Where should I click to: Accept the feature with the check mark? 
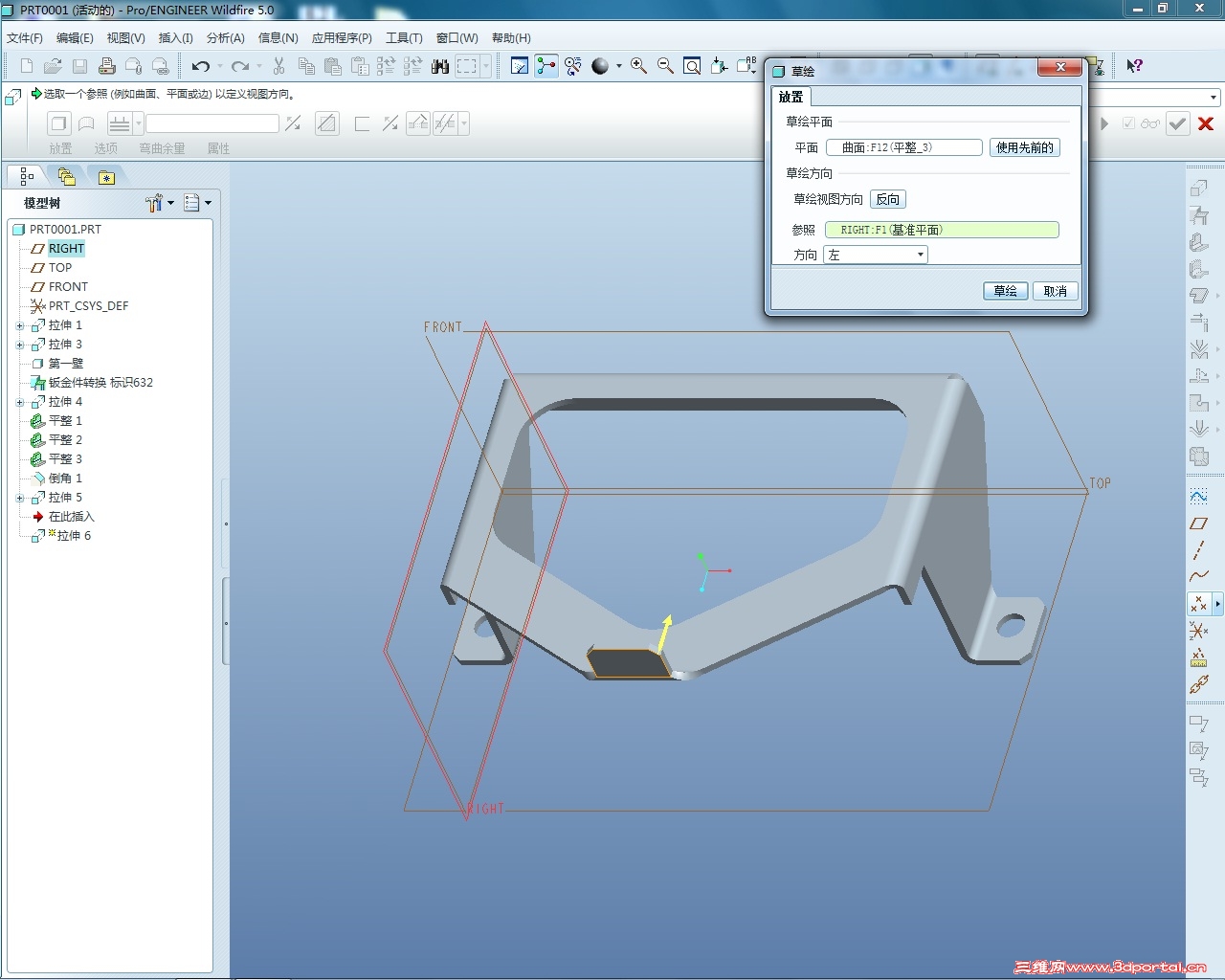point(1178,123)
